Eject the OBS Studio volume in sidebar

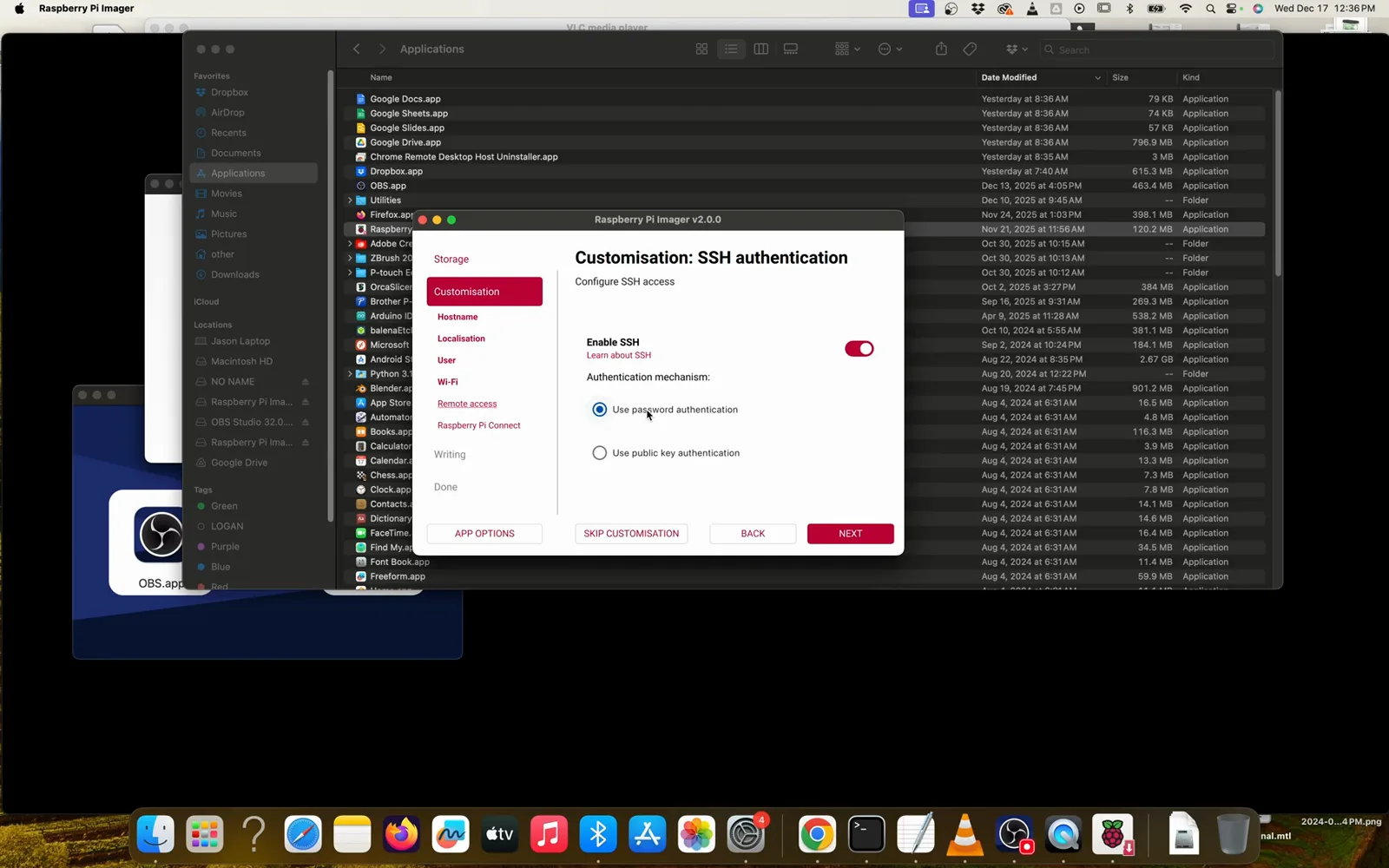point(306,423)
